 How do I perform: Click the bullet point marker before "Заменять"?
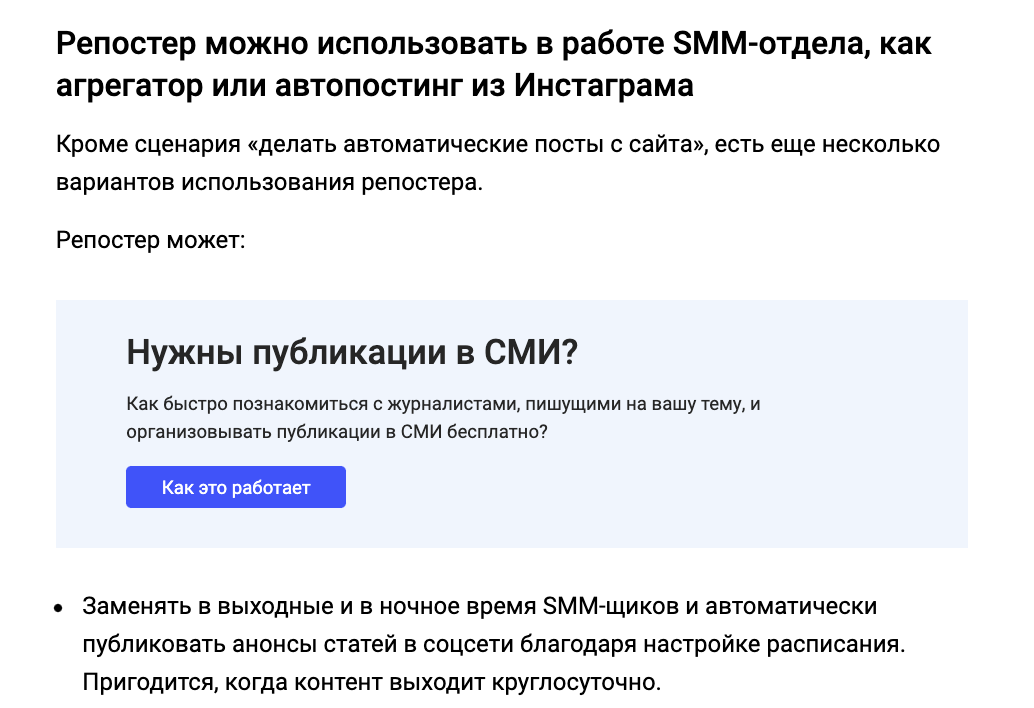(x=59, y=608)
